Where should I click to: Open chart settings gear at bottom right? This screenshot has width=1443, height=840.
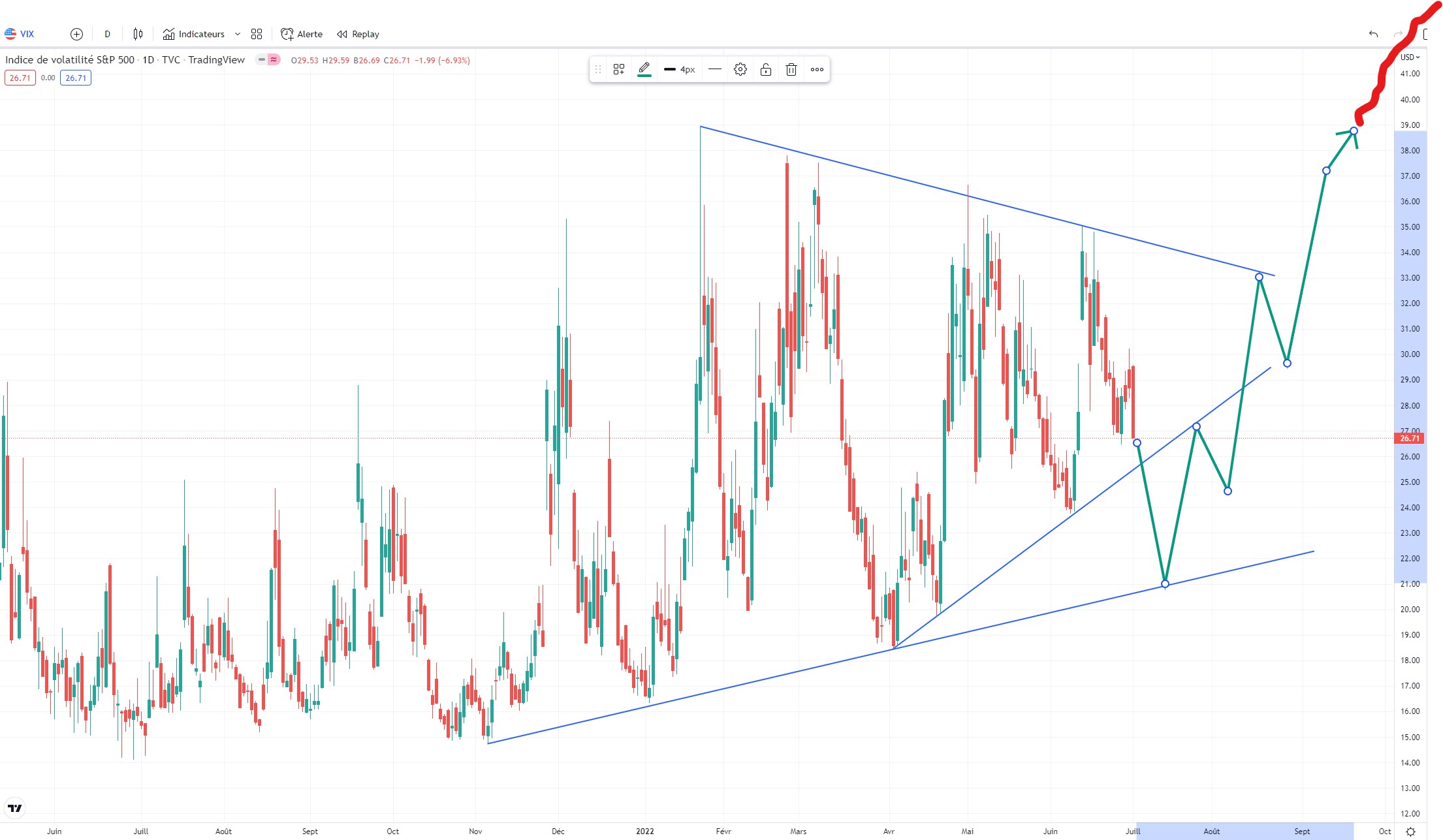pyautogui.click(x=1410, y=832)
